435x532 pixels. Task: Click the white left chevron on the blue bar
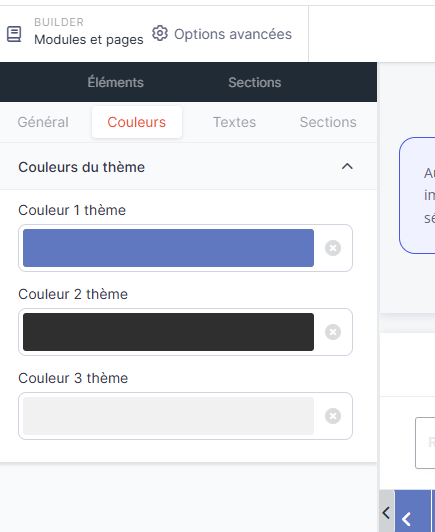(406, 519)
